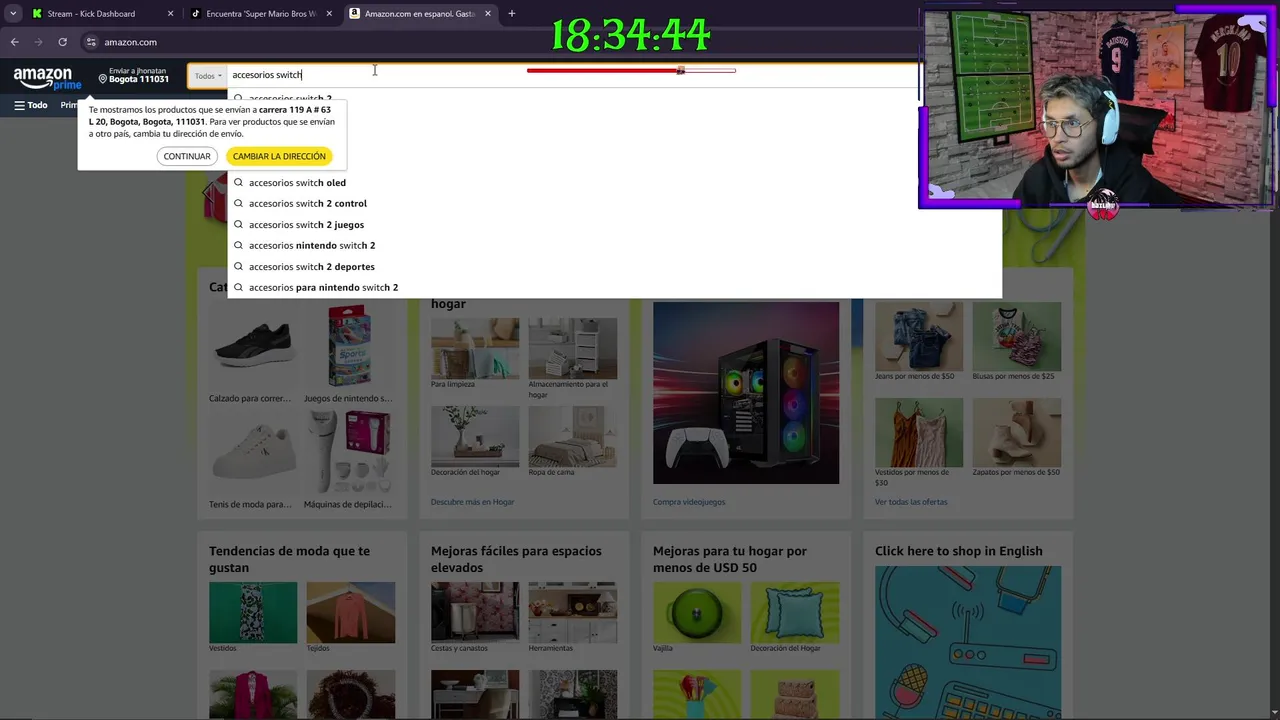1280x720 pixels.
Task: Open the shop in English illustration
Action: [968, 643]
